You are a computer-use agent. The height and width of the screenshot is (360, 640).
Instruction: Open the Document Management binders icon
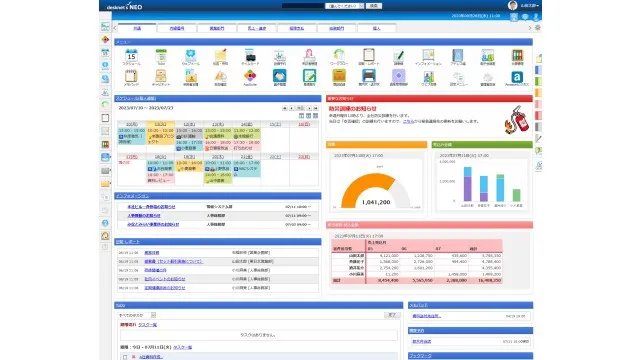coord(517,56)
